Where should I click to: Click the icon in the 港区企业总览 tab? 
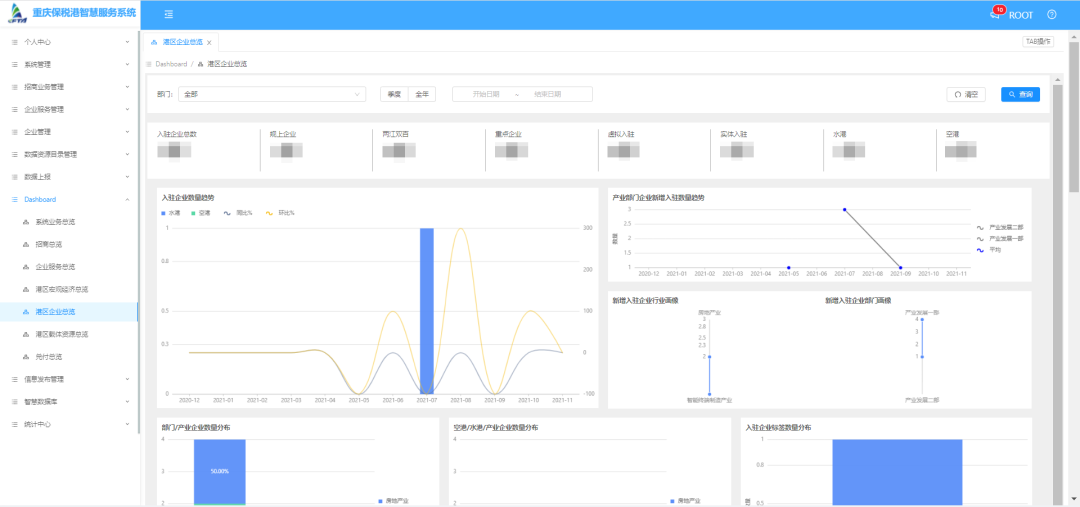[154, 42]
